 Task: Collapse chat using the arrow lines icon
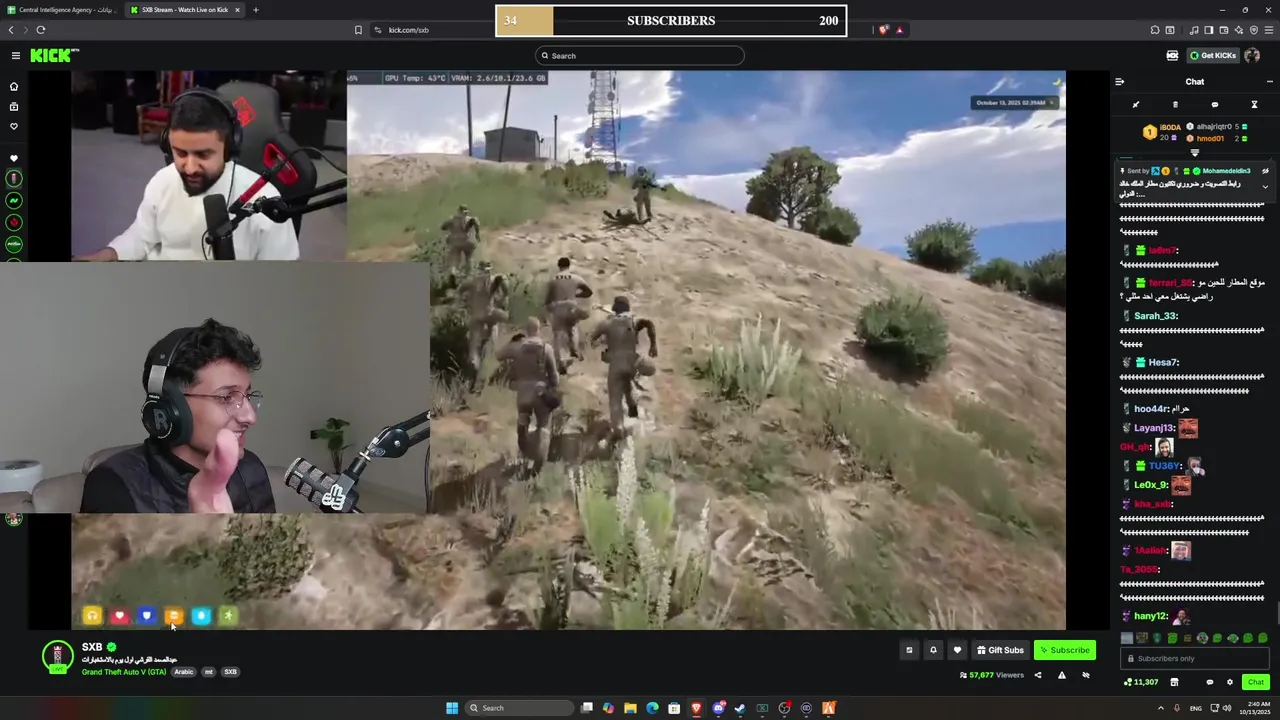(x=1120, y=82)
